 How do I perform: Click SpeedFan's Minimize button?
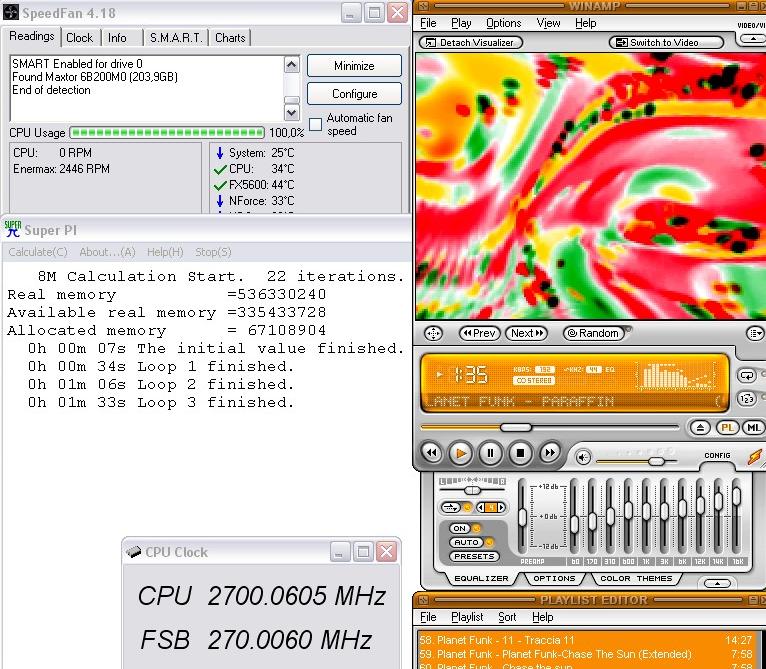[x=354, y=65]
